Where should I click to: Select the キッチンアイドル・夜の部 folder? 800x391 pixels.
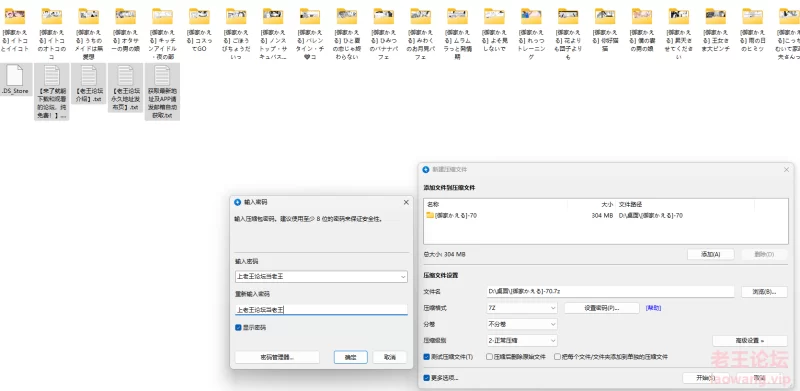pos(162,33)
